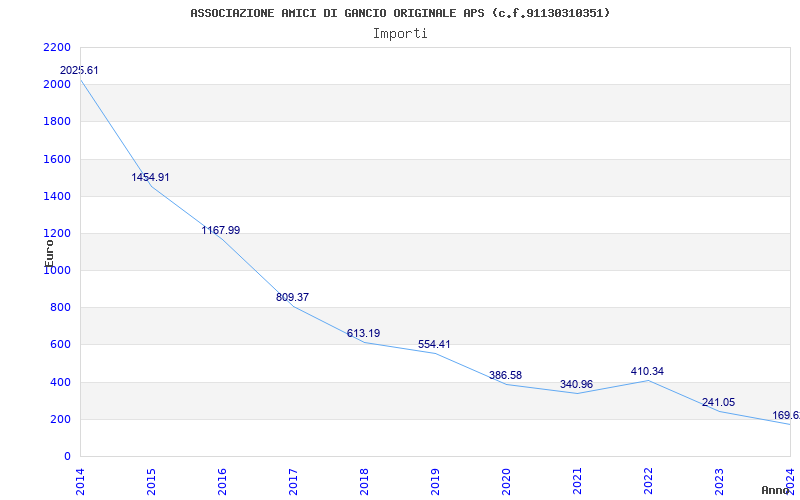800x500 pixels.
Task: Select data label 410.34
Action: (x=647, y=371)
